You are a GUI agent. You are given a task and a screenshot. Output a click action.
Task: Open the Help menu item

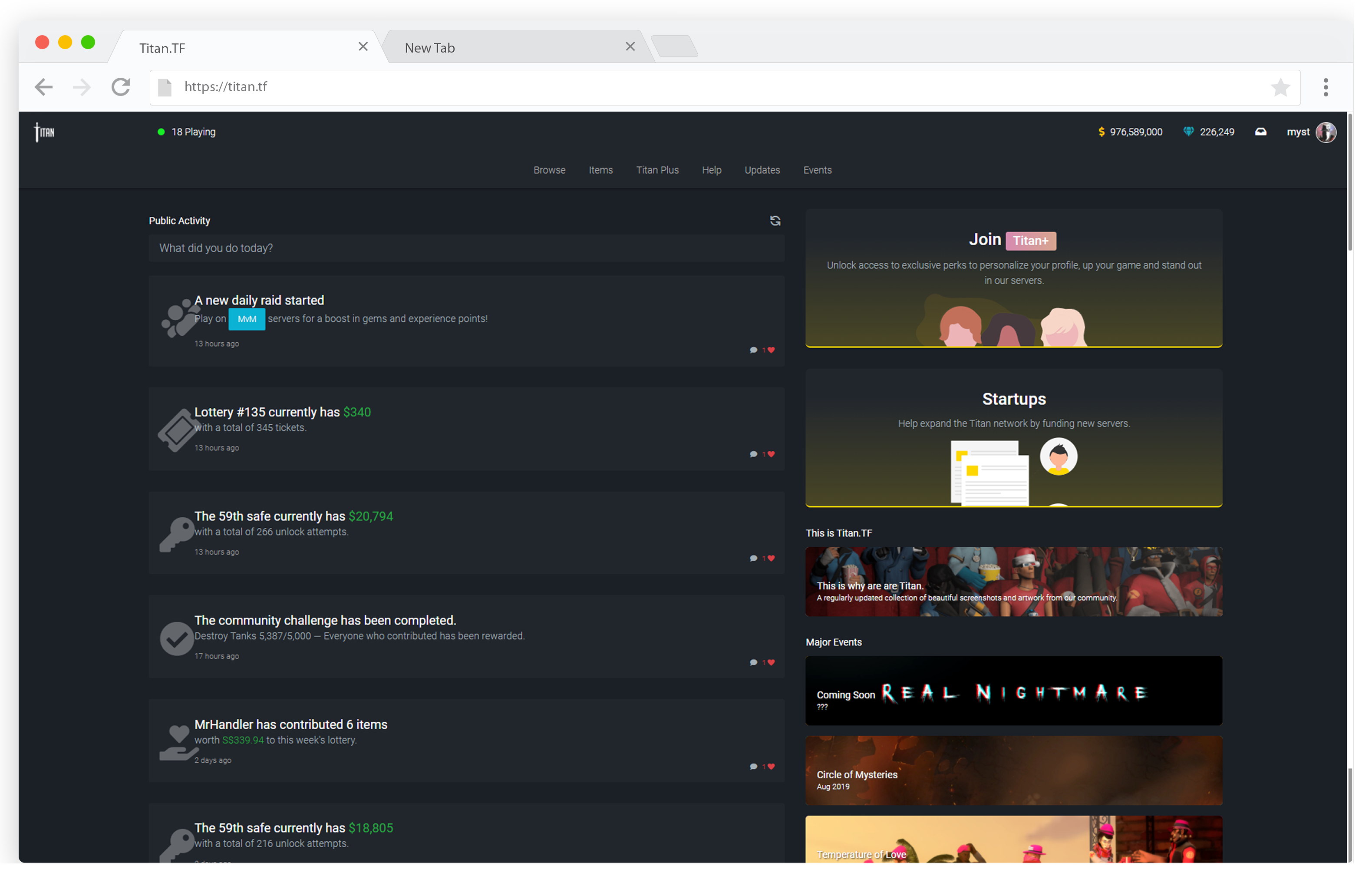click(x=712, y=170)
